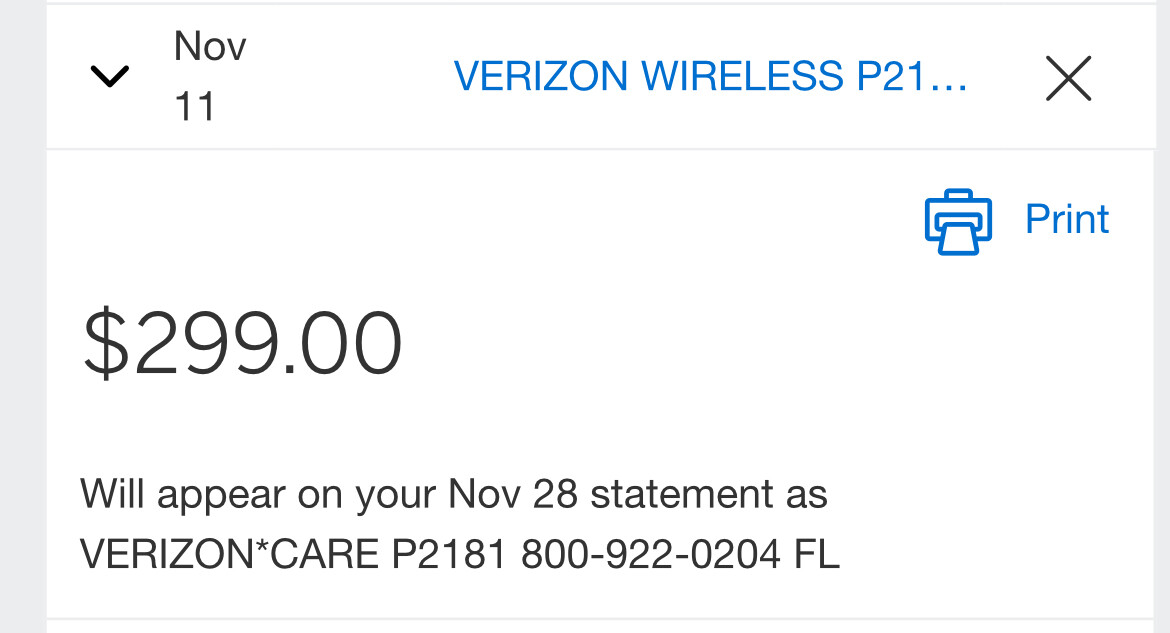Close the transaction with the X icon
The height and width of the screenshot is (633, 1170).
1068,78
